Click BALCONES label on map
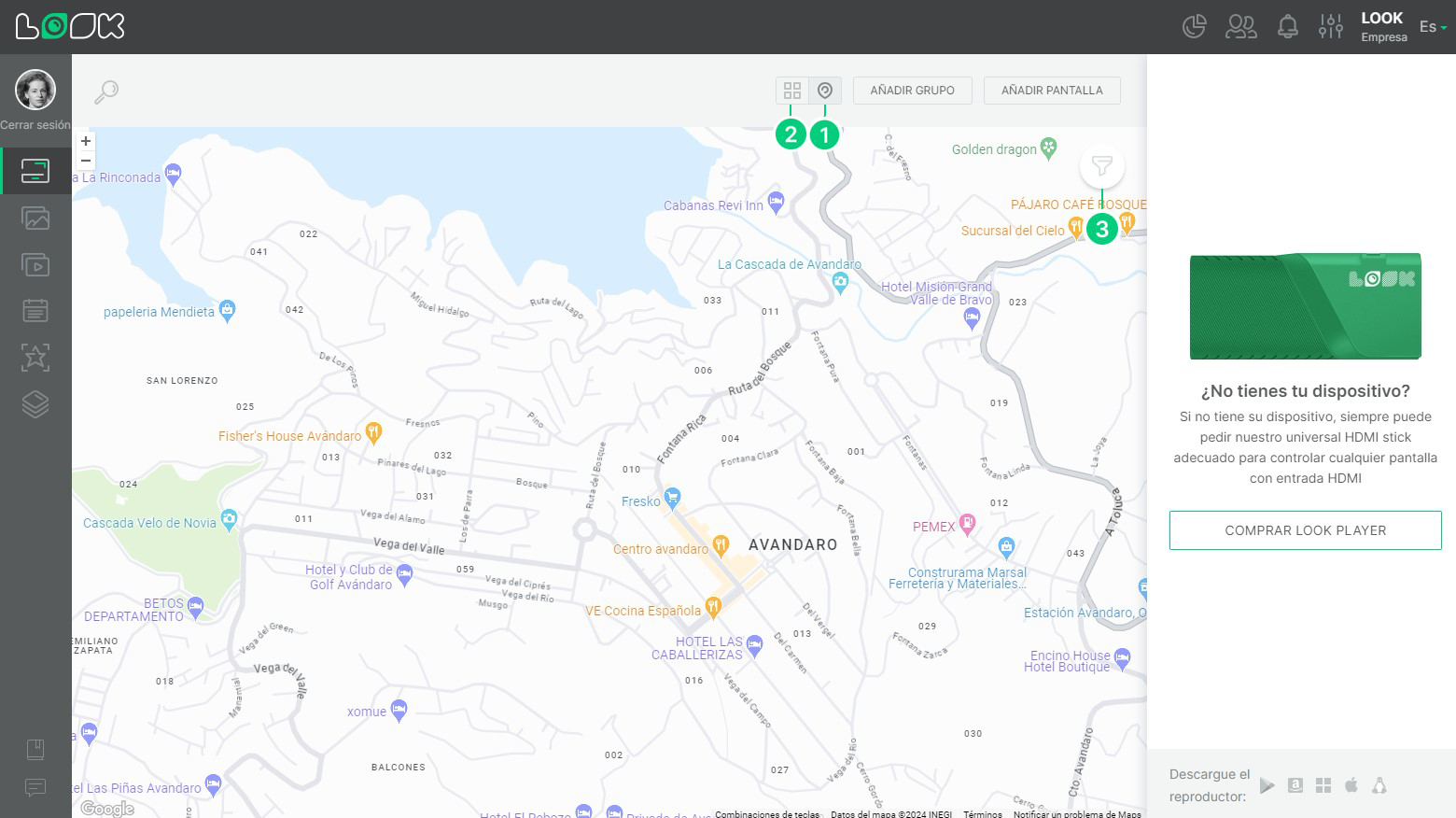Screen dimensions: 1456x818 pos(399,768)
